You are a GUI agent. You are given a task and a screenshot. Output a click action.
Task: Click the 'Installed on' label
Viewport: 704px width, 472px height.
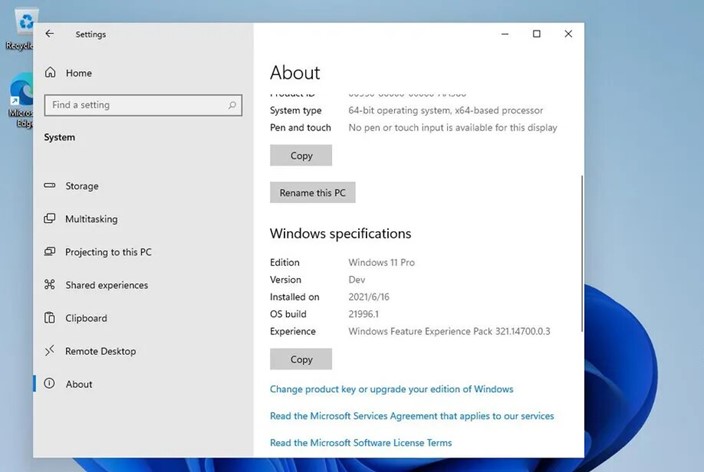coord(295,297)
